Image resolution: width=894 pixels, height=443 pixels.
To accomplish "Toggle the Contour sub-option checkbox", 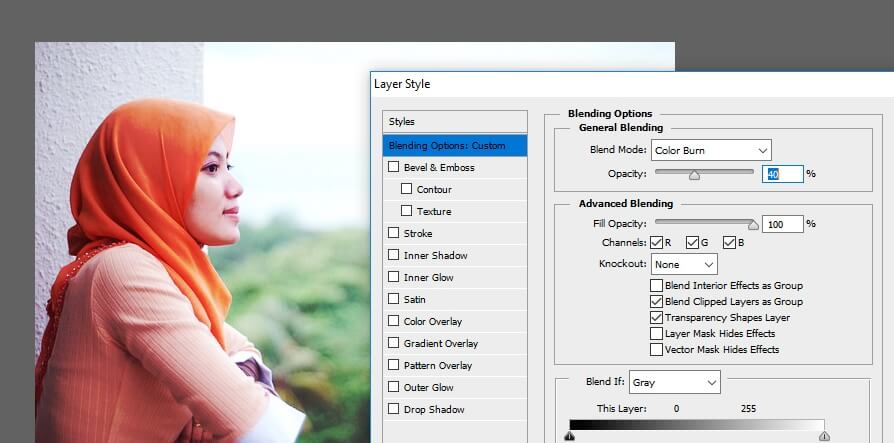I will tap(407, 190).
